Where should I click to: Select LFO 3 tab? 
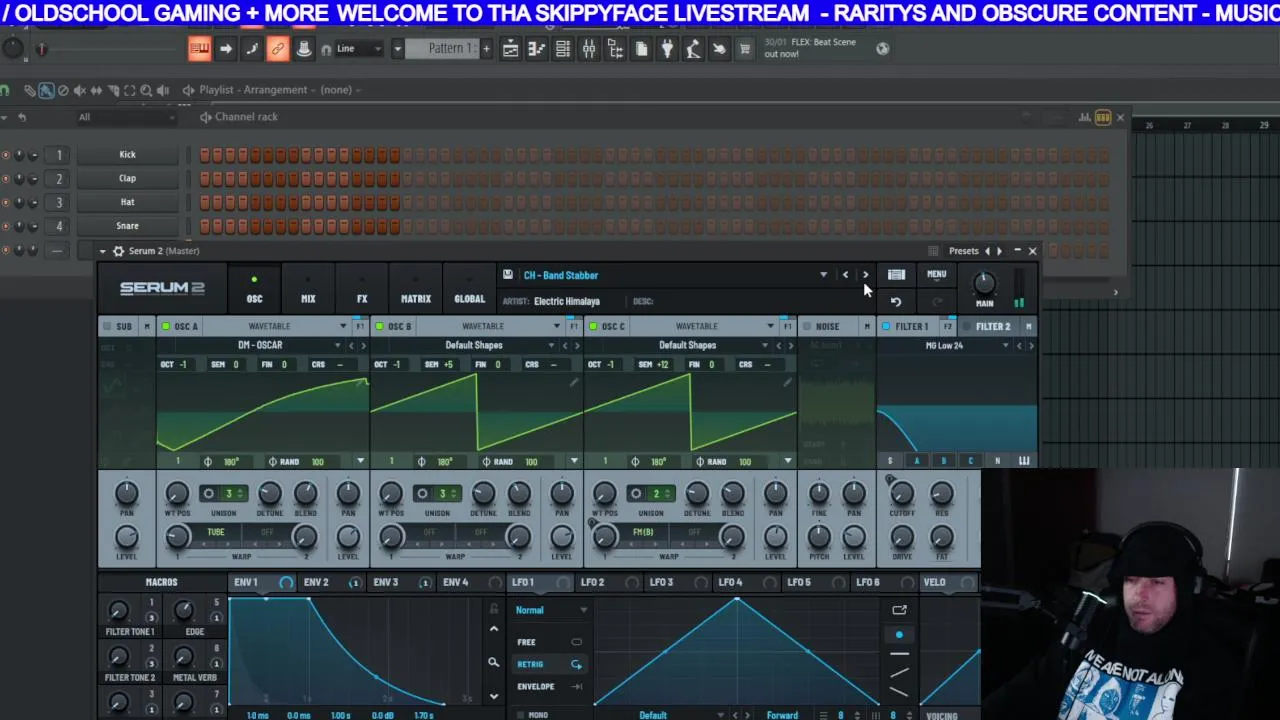[661, 582]
